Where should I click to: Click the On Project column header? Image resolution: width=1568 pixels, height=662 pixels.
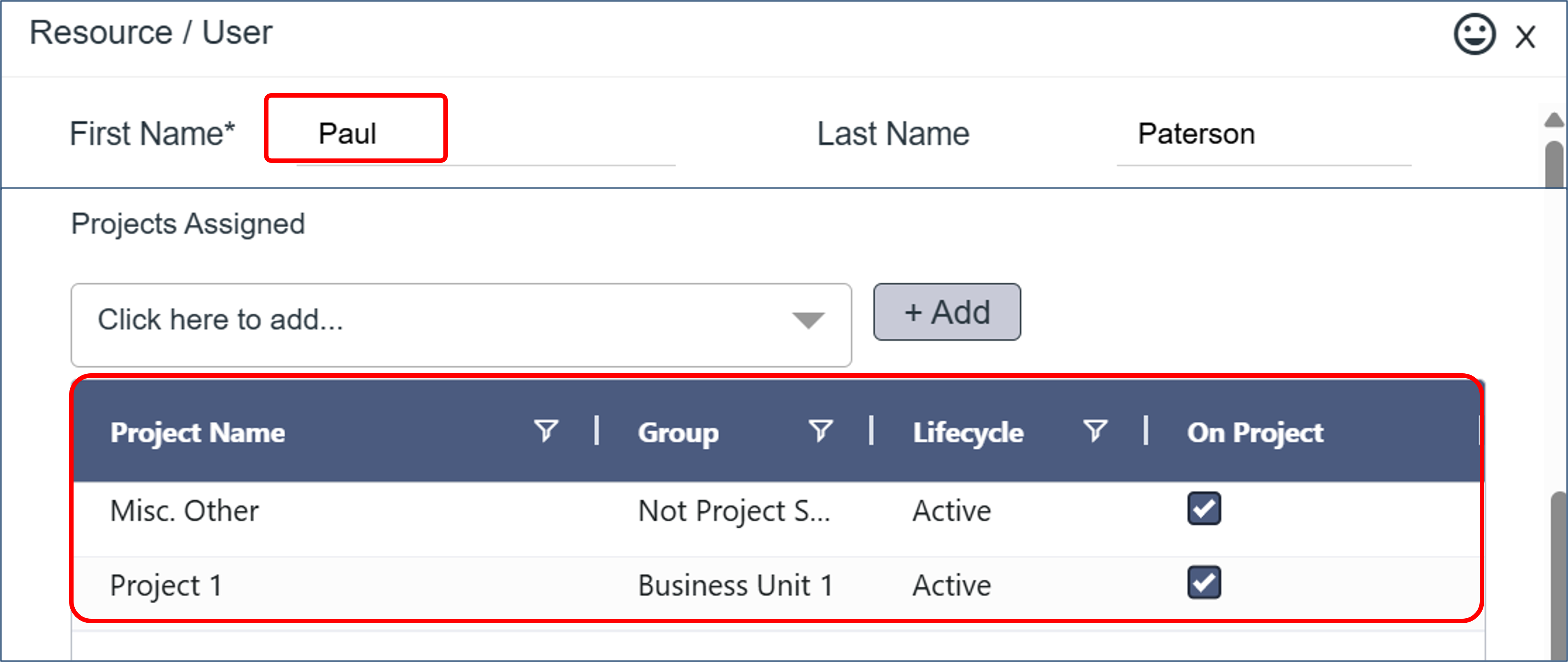[1255, 432]
